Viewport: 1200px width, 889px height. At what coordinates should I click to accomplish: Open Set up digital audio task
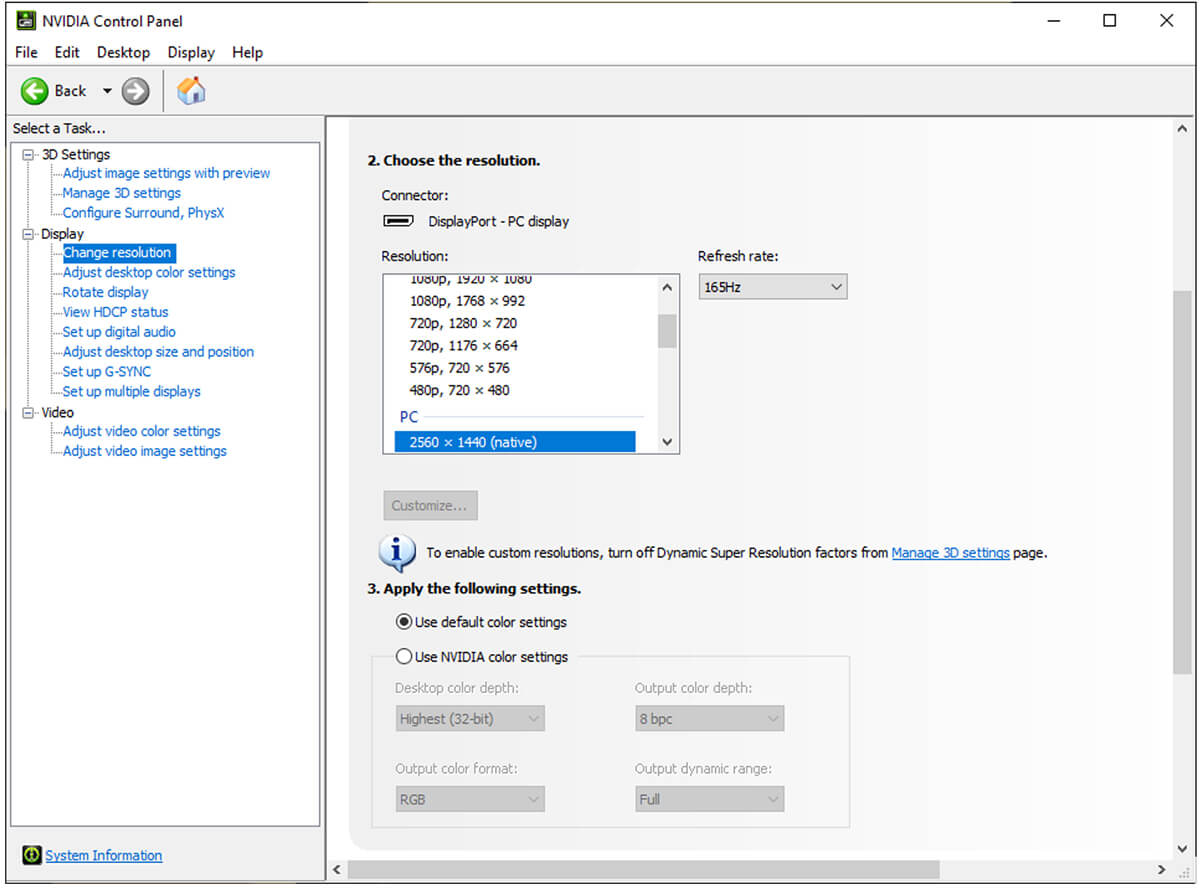(x=119, y=332)
